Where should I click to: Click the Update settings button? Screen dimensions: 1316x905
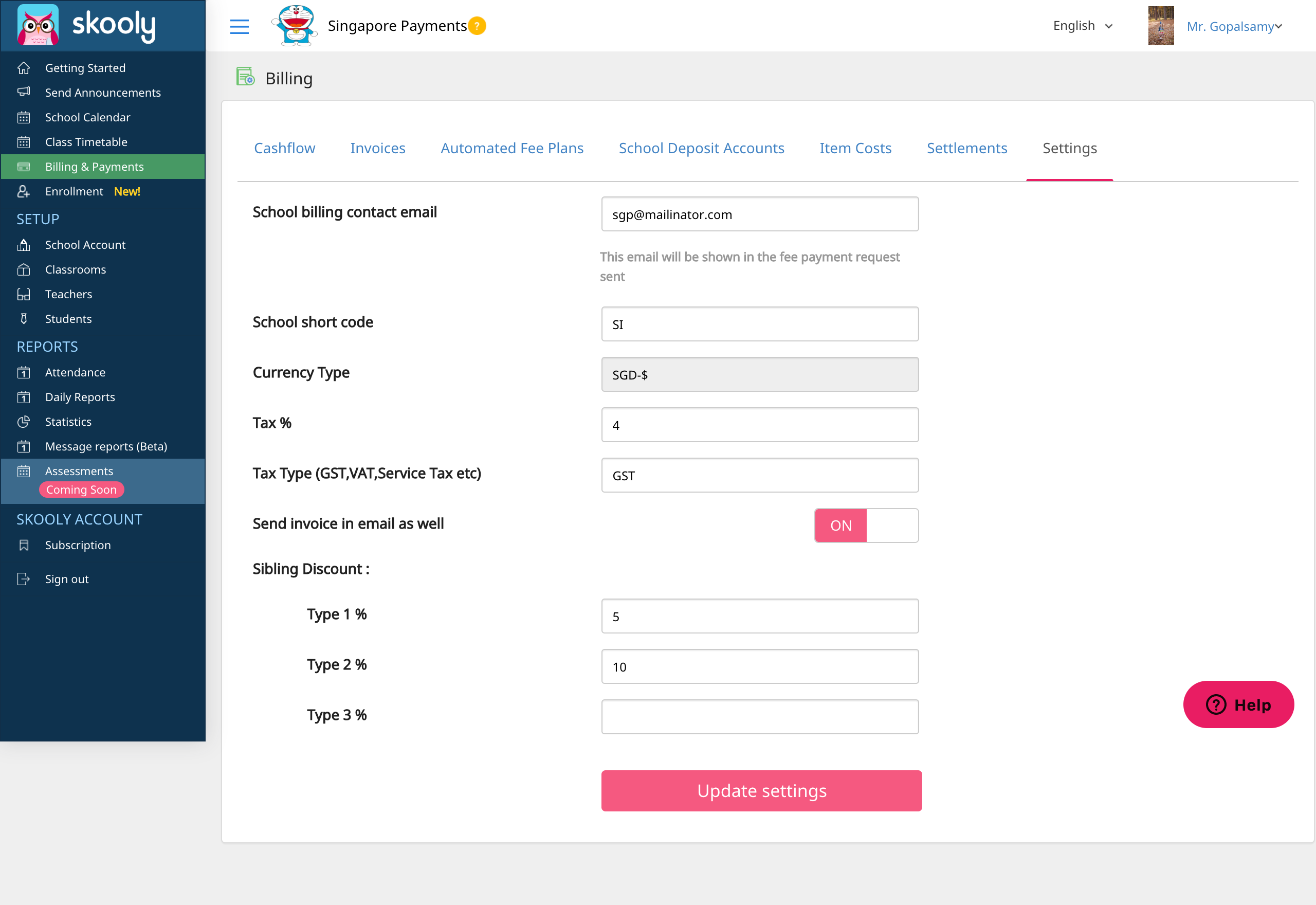coord(761,790)
